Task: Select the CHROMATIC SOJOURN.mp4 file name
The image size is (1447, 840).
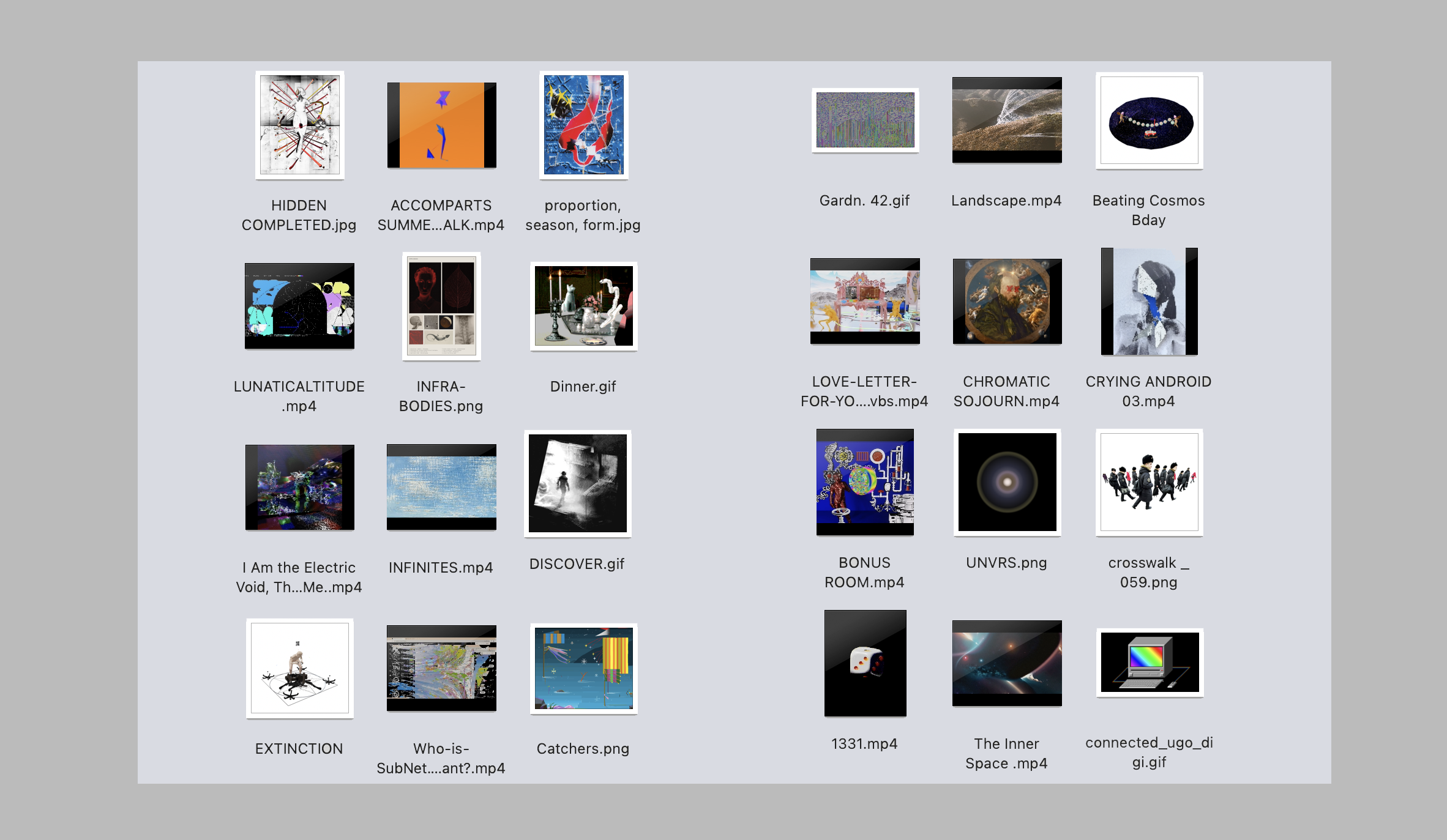Action: [1007, 392]
